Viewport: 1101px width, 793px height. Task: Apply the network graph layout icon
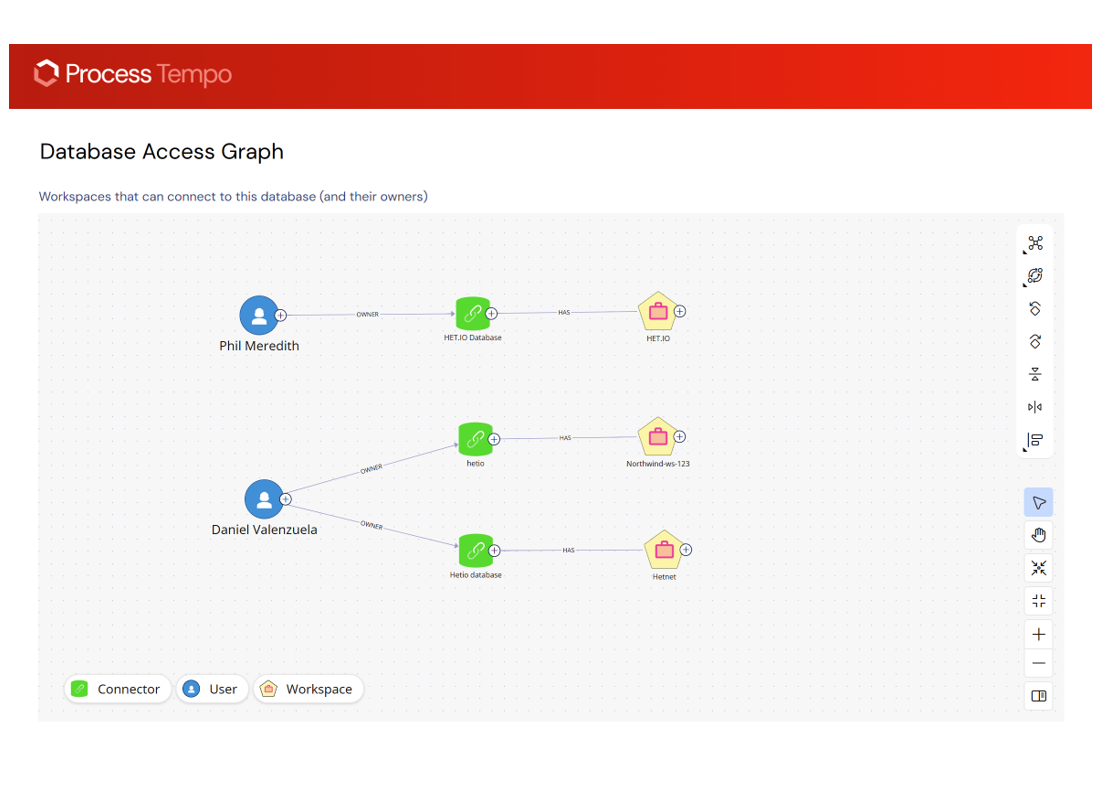(x=1035, y=244)
